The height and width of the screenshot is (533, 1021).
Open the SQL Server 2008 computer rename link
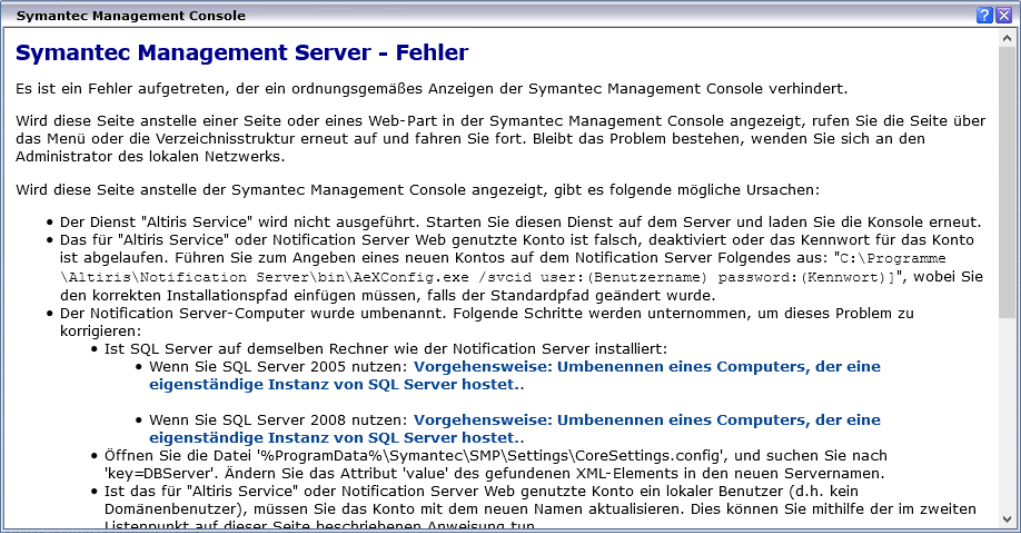(x=647, y=420)
